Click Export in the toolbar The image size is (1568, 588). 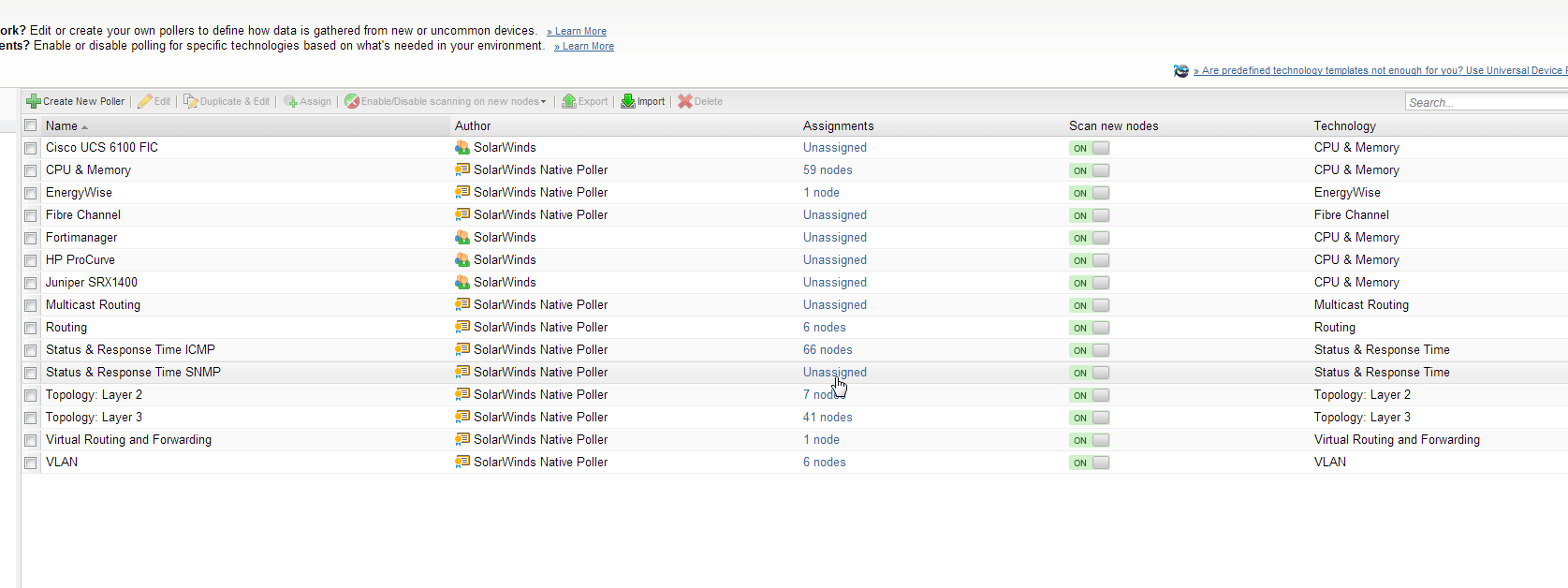(584, 101)
